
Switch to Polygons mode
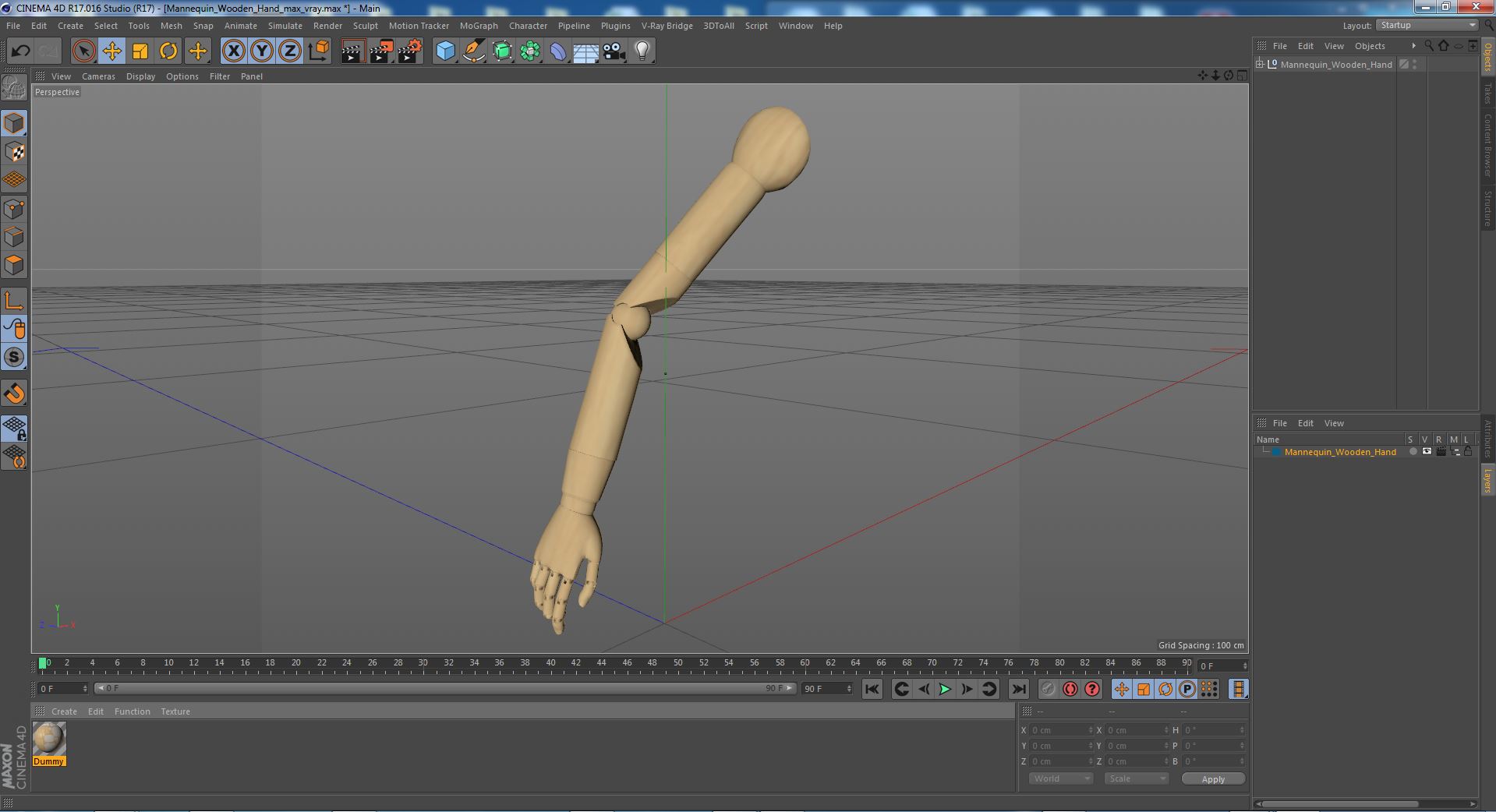[14, 265]
